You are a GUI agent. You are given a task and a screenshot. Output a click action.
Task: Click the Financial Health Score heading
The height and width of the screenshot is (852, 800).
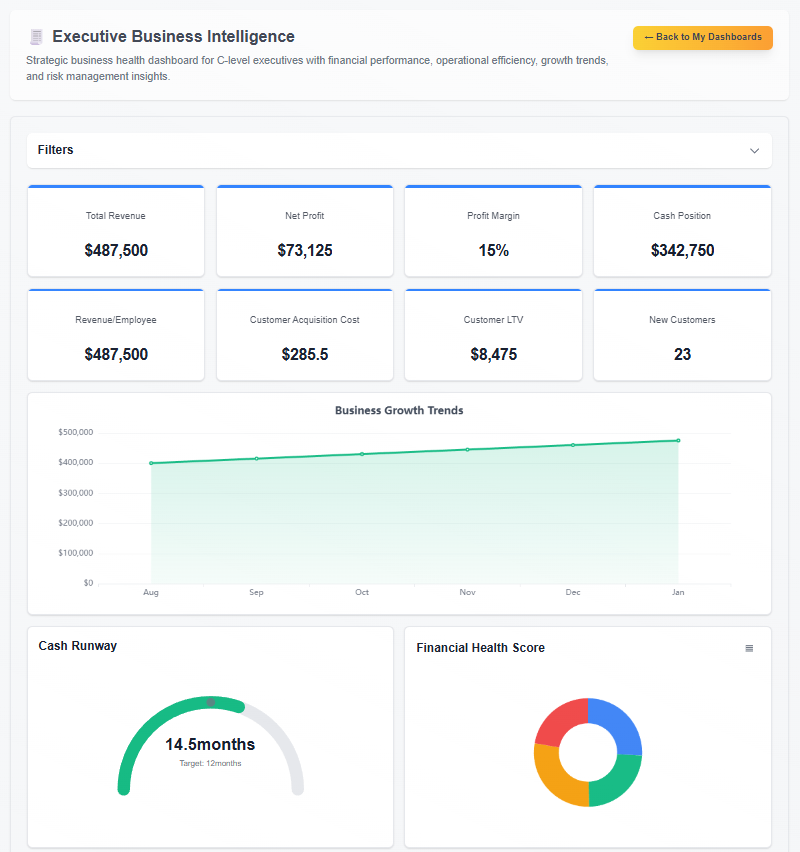(x=480, y=648)
